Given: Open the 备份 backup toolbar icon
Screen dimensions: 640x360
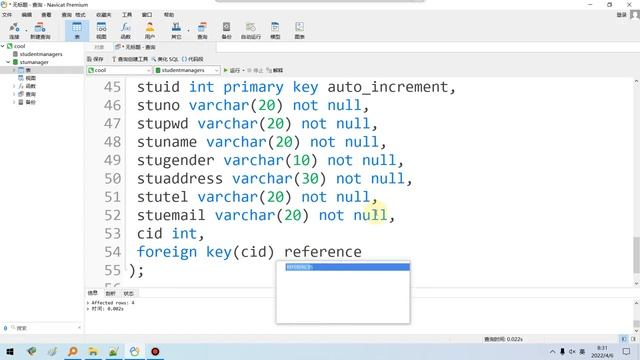Looking at the screenshot, I should 227,31.
